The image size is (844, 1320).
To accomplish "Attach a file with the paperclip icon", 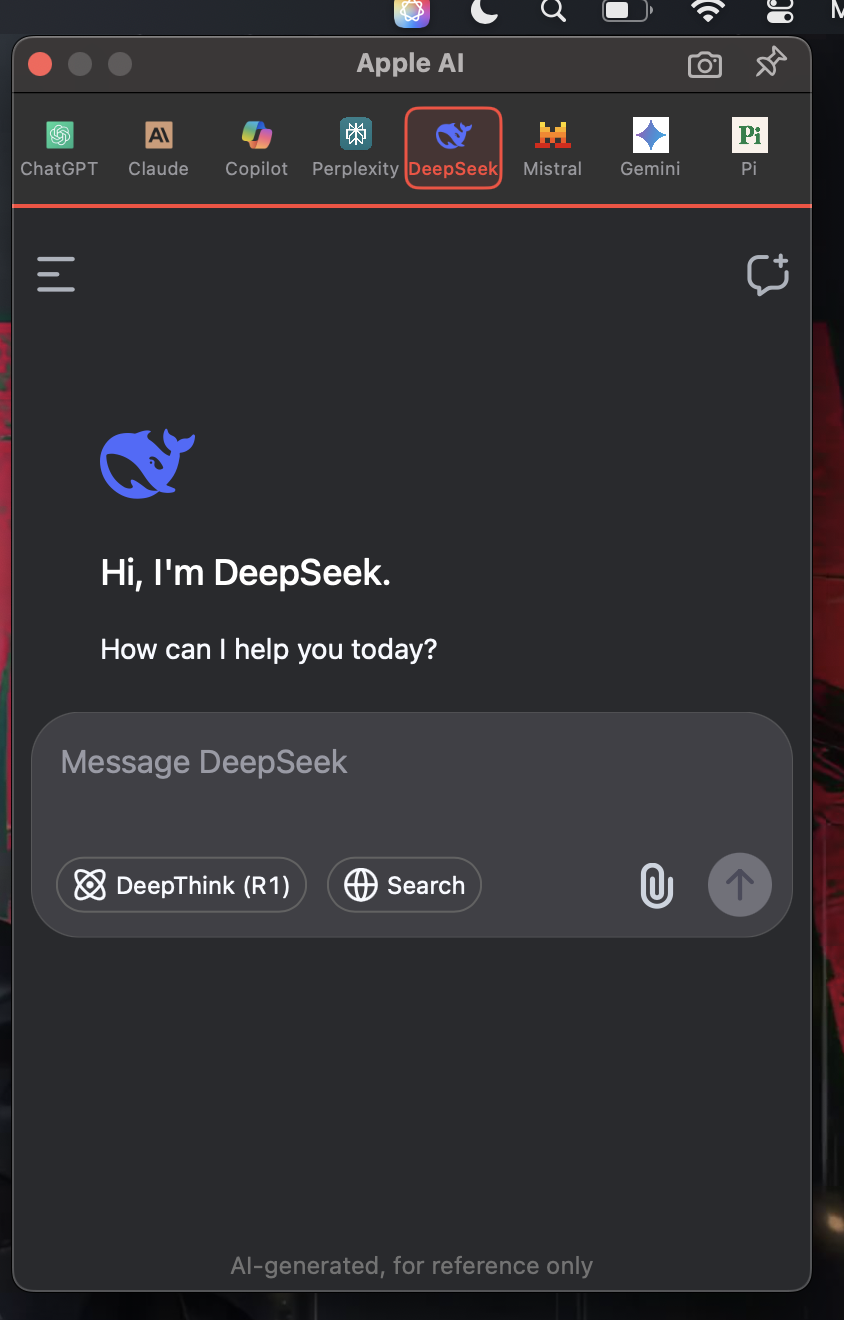I will tap(657, 885).
